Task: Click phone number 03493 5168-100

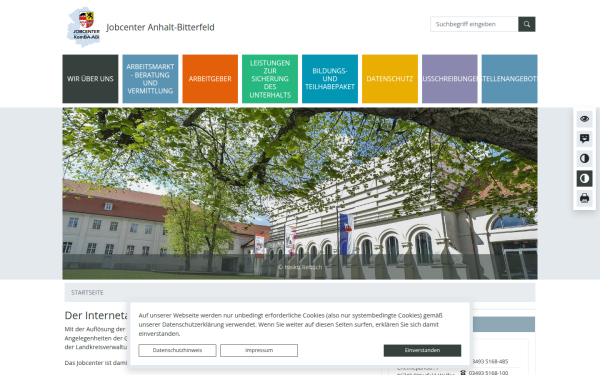Action: pyautogui.click(x=488, y=373)
